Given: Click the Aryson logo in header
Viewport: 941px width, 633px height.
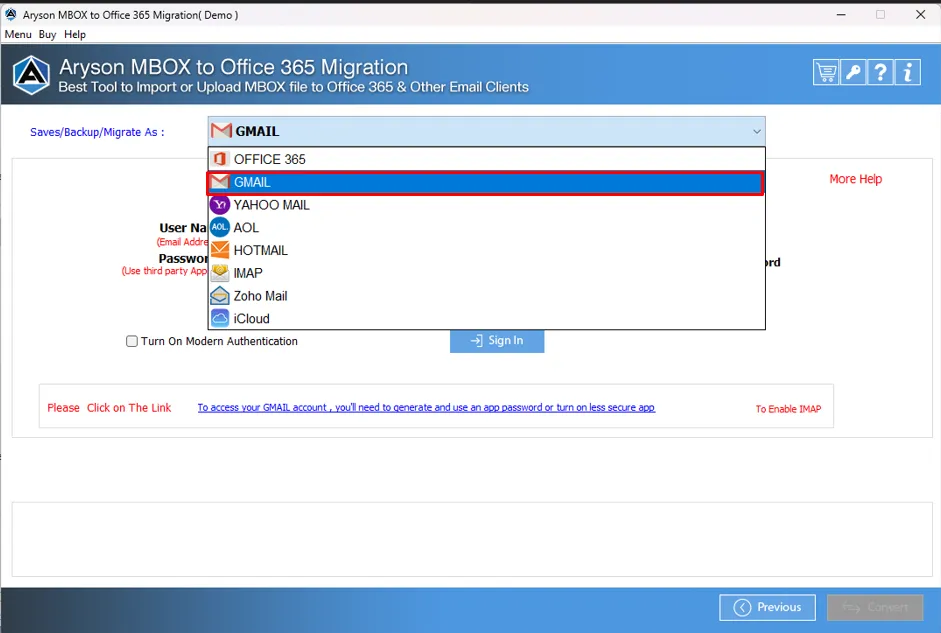Looking at the screenshot, I should pos(31,76).
